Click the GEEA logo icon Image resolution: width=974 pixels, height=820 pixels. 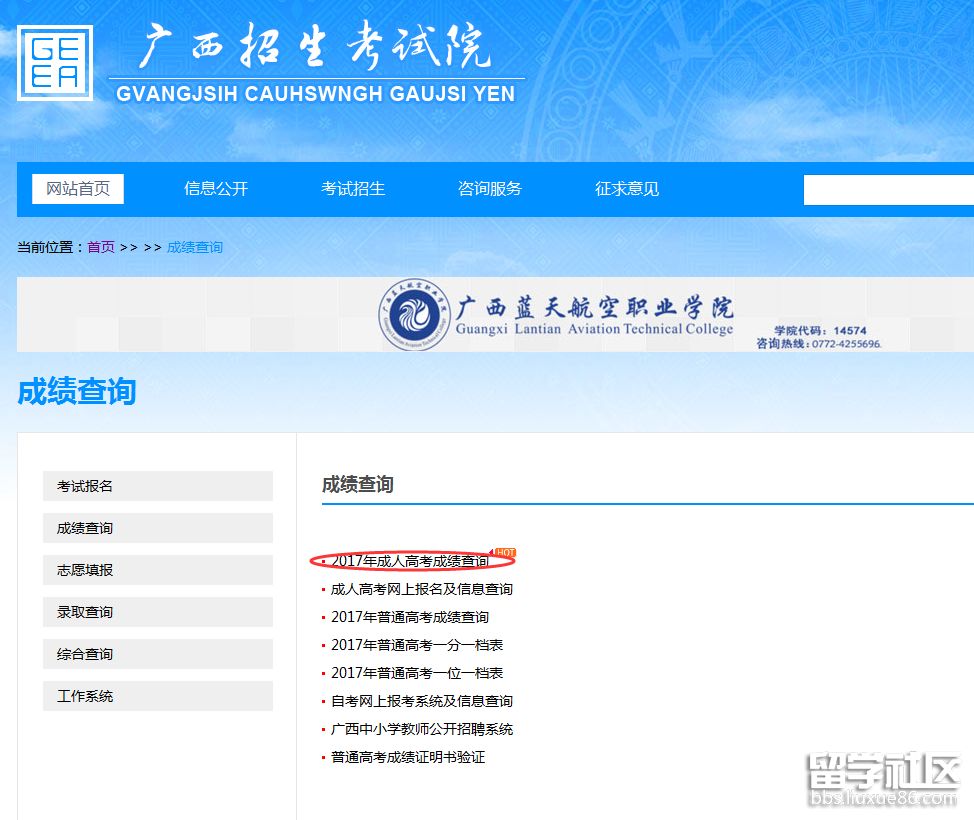[x=55, y=63]
